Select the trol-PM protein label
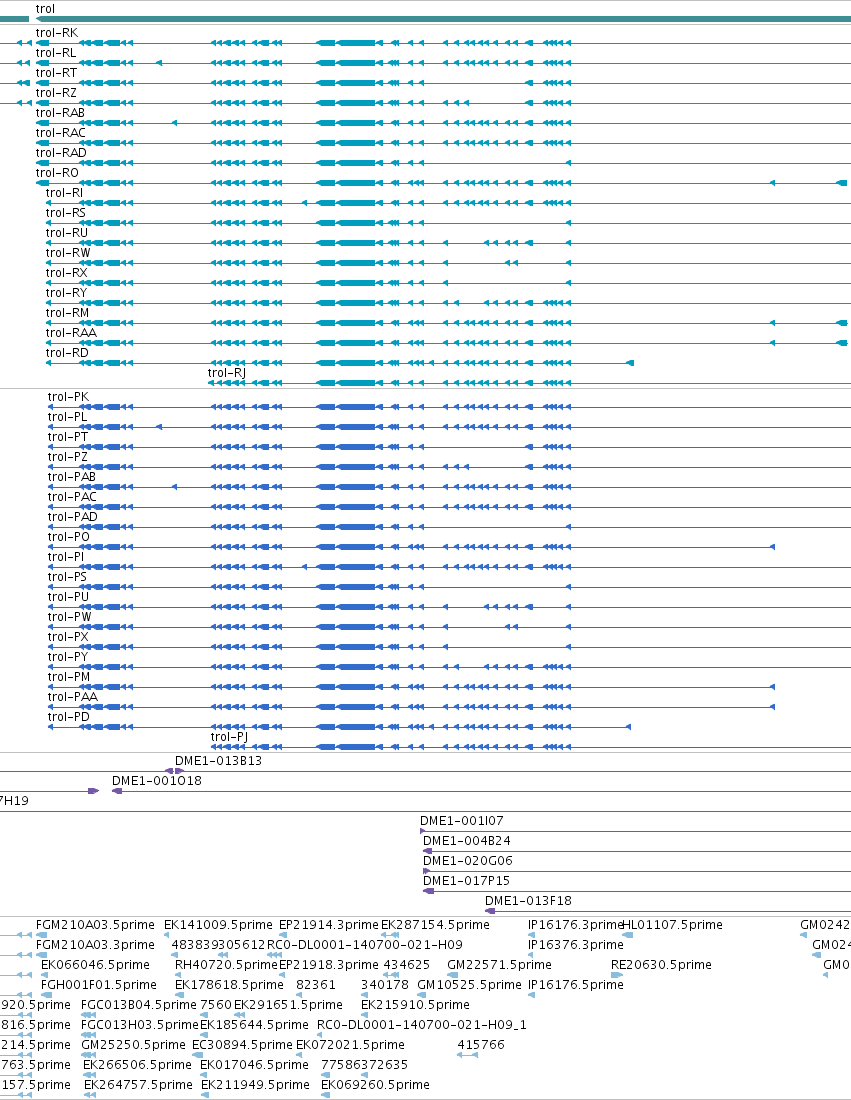 (69, 677)
